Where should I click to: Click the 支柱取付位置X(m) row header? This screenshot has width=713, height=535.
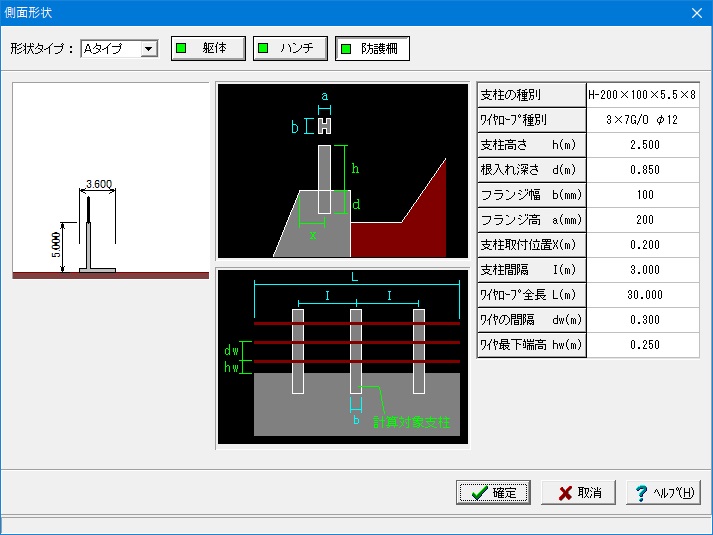click(532, 245)
